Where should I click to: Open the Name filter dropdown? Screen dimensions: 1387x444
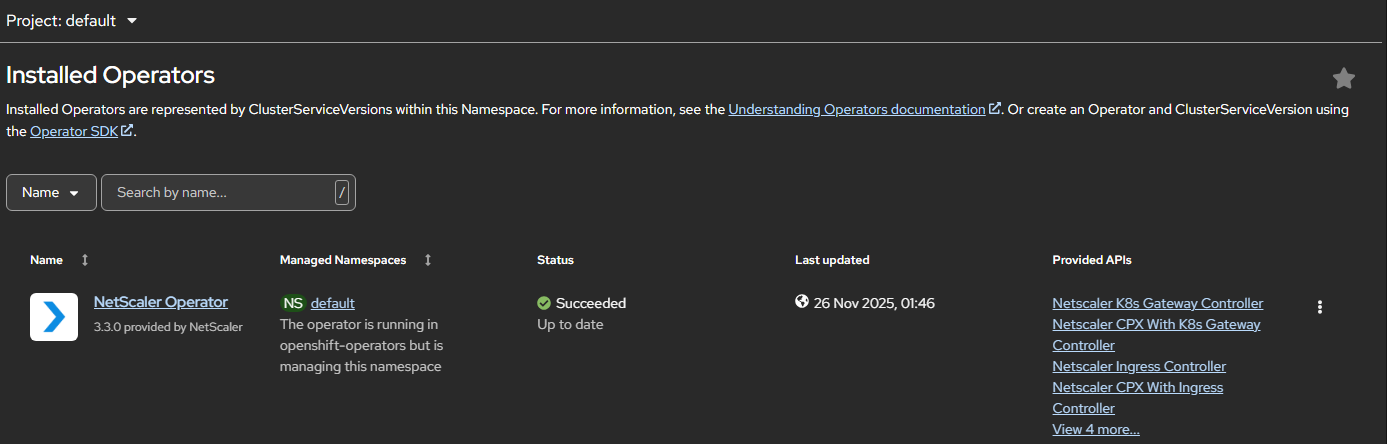coord(51,192)
